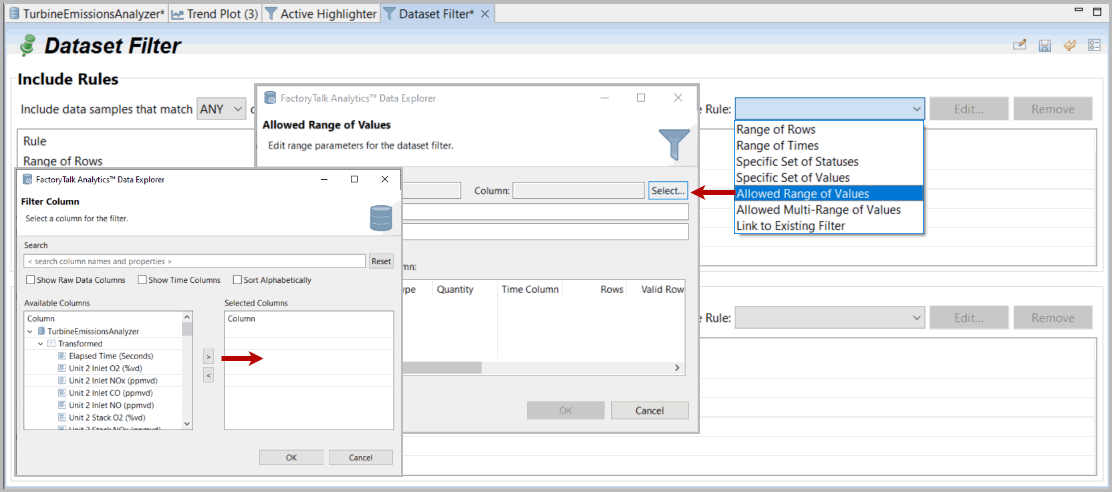This screenshot has width=1112, height=492.
Task: Collapse the TurbineEmissionsAnalyzer tree node
Action: coord(29,331)
